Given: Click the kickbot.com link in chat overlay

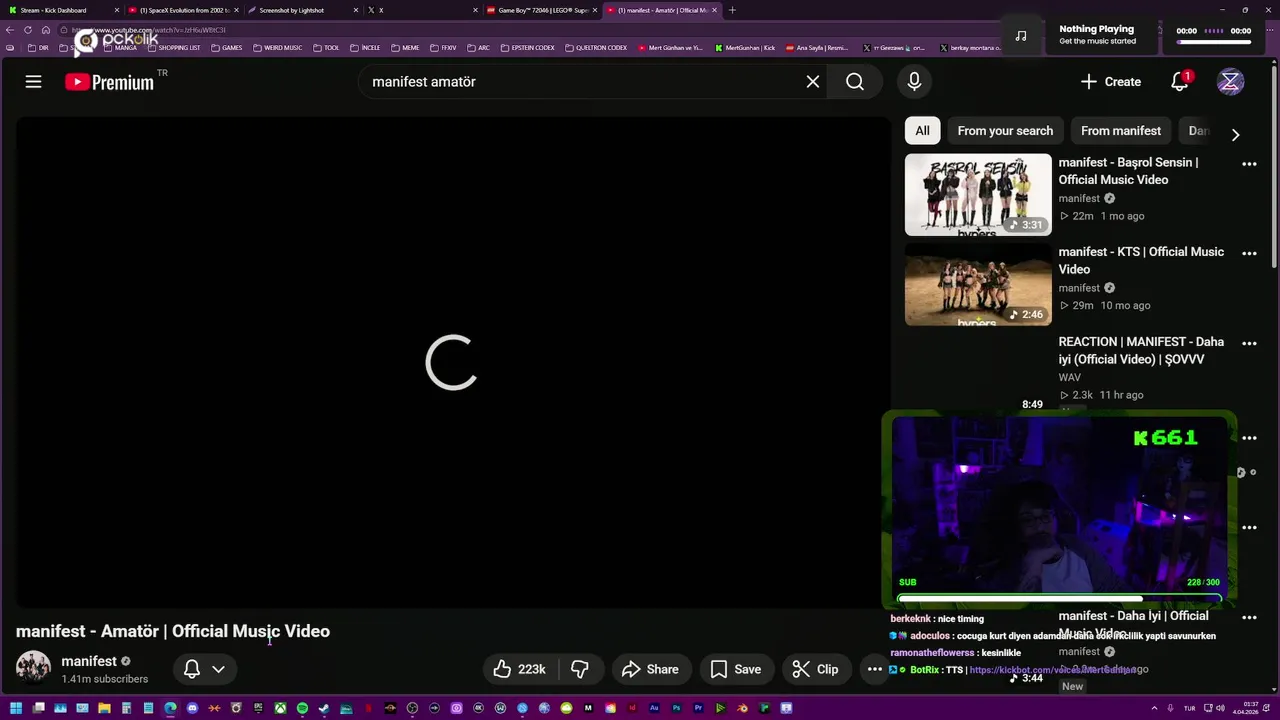Looking at the screenshot, I should pyautogui.click(x=1052, y=670).
